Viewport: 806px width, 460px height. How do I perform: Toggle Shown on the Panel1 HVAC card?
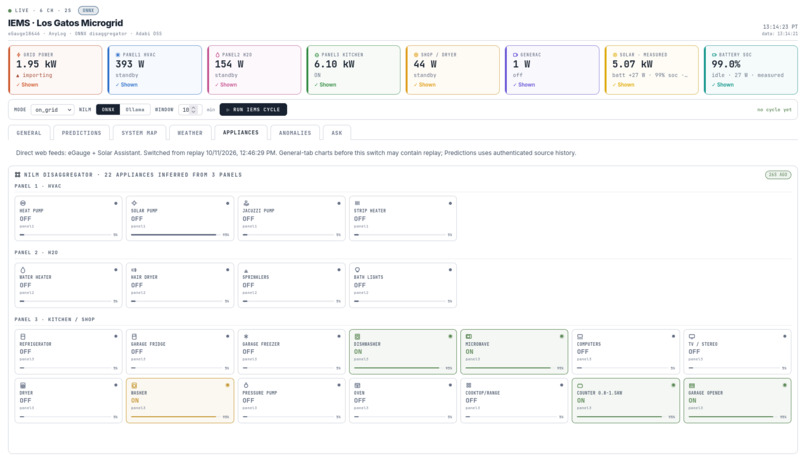pyautogui.click(x=126, y=85)
